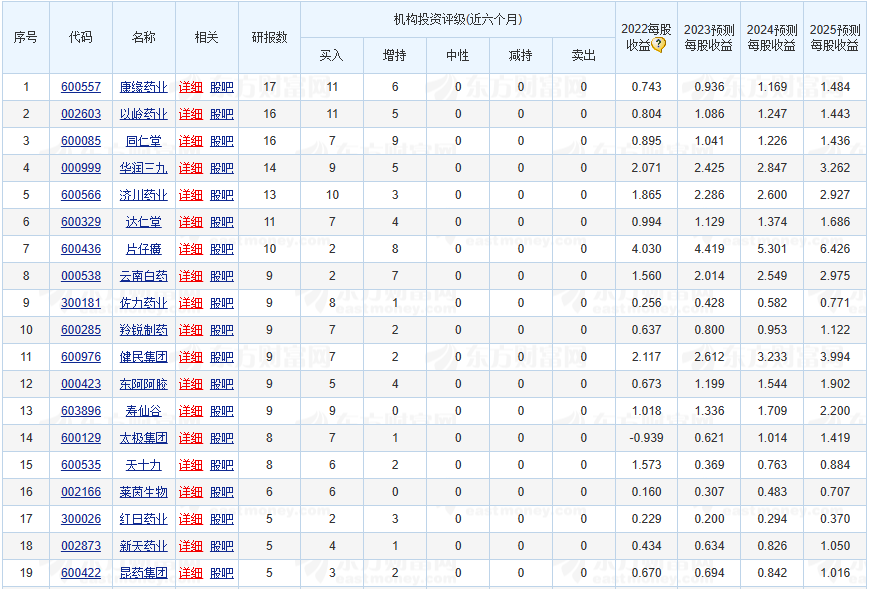The width and height of the screenshot is (871, 589).
Task: Open stock code 600329 link
Action: pyautogui.click(x=81, y=222)
